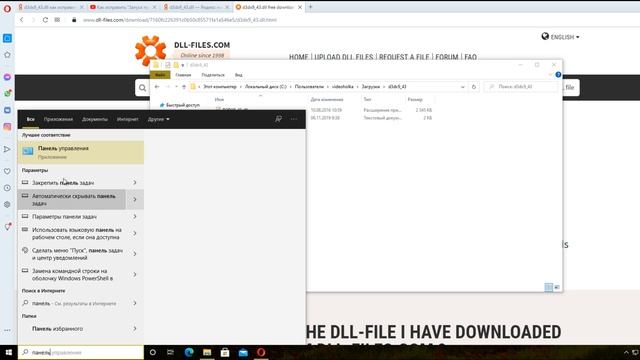Click the taskbar search input box

click(81, 352)
